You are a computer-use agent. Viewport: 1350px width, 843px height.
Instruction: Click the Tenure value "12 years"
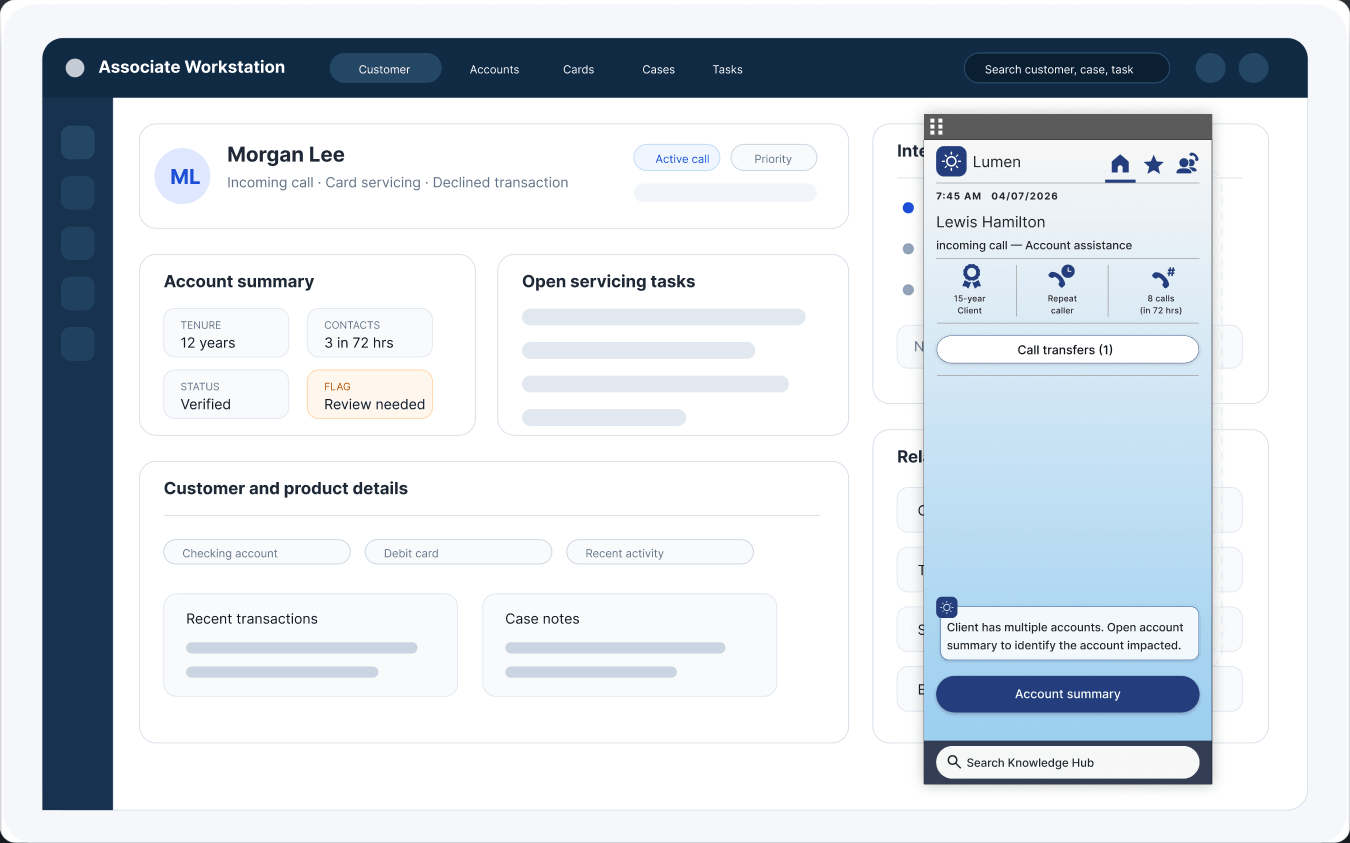point(208,343)
